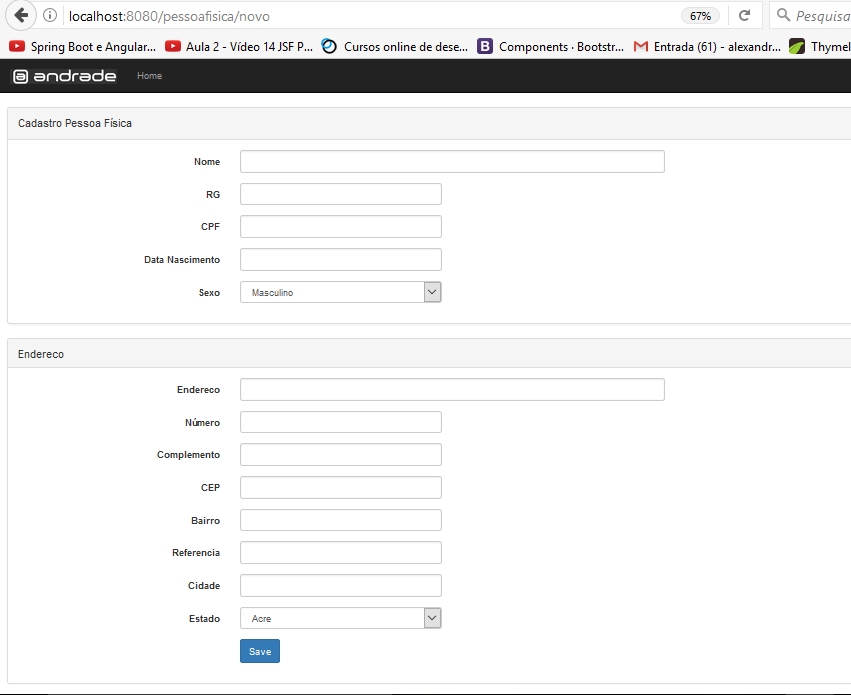The height and width of the screenshot is (695, 851).
Task: Open the Gmail Entrada bookmark
Action: [707, 47]
